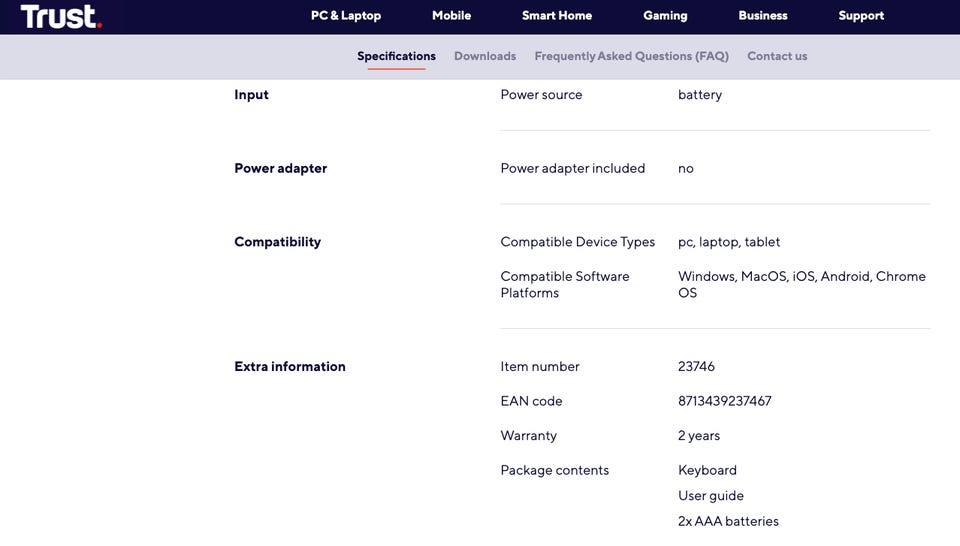Click the Power adapter section heading
The height and width of the screenshot is (546, 960).
coord(280,168)
